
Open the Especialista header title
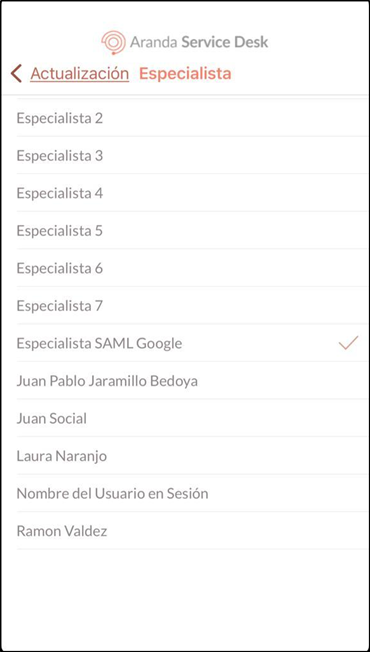tap(185, 74)
